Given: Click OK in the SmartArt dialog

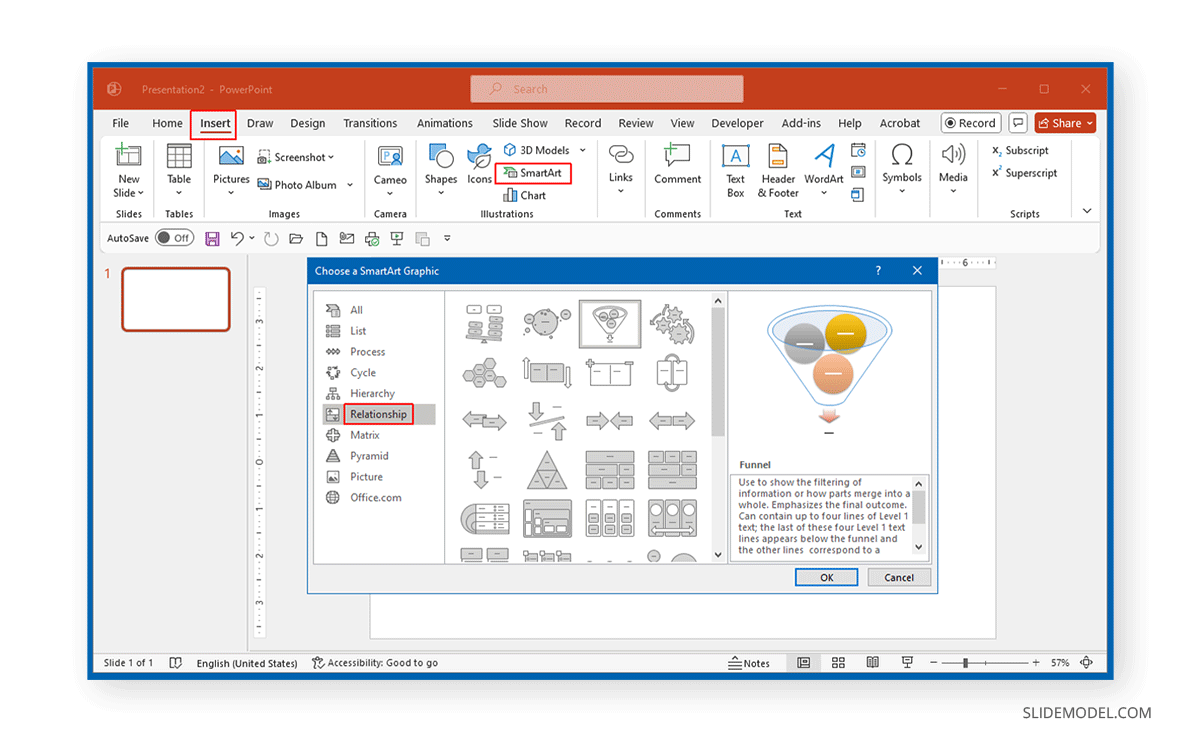Looking at the screenshot, I should 827,577.
